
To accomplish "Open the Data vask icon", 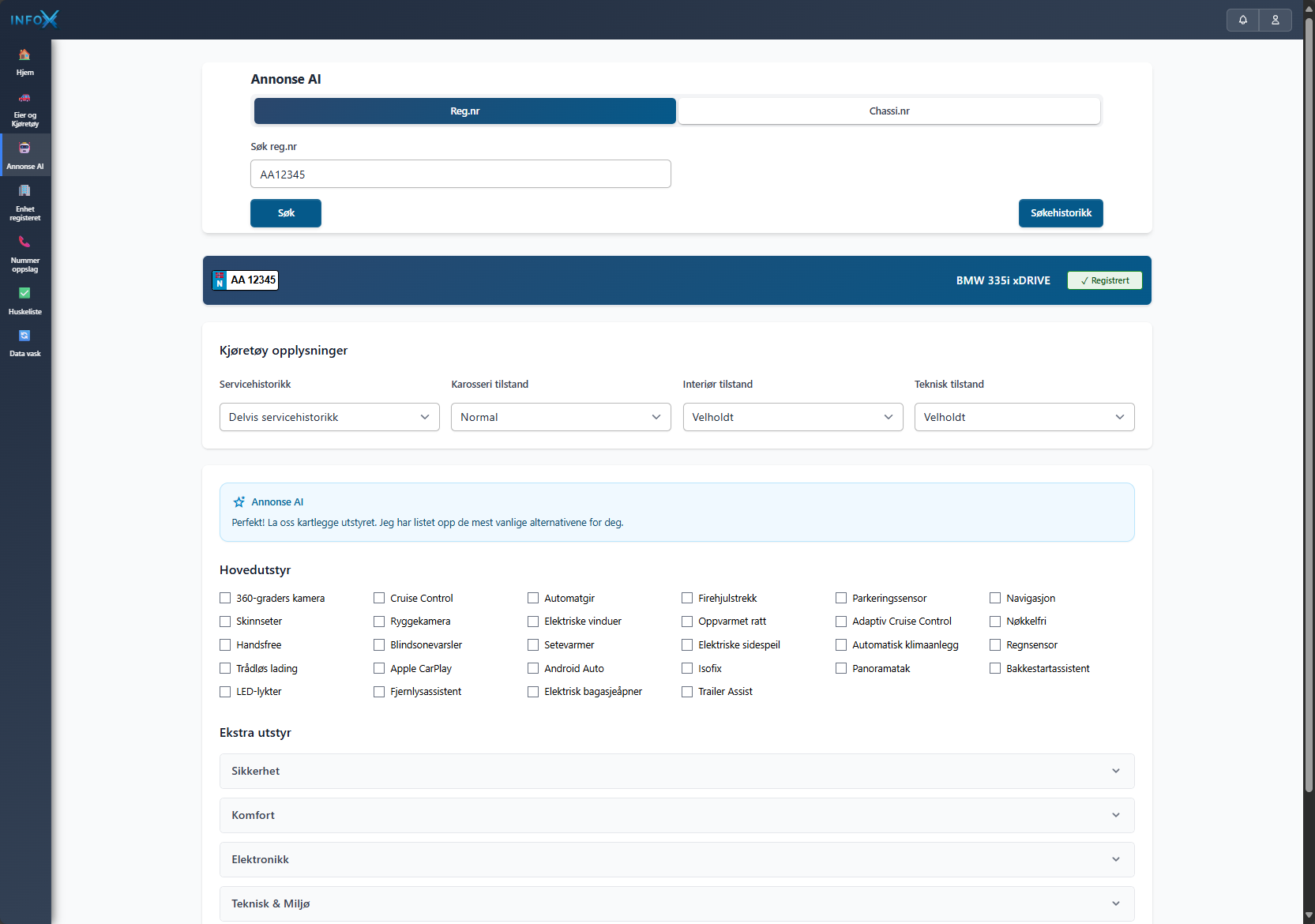I will [24, 336].
